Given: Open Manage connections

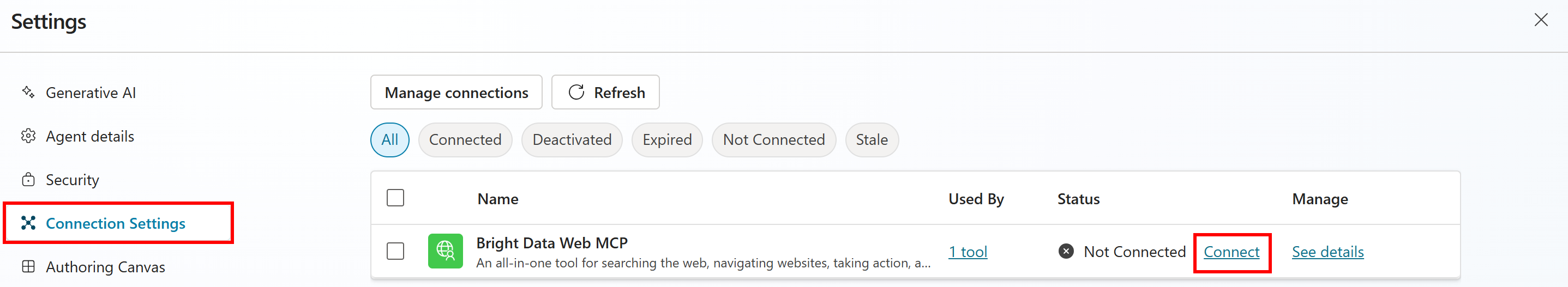Looking at the screenshot, I should [456, 93].
